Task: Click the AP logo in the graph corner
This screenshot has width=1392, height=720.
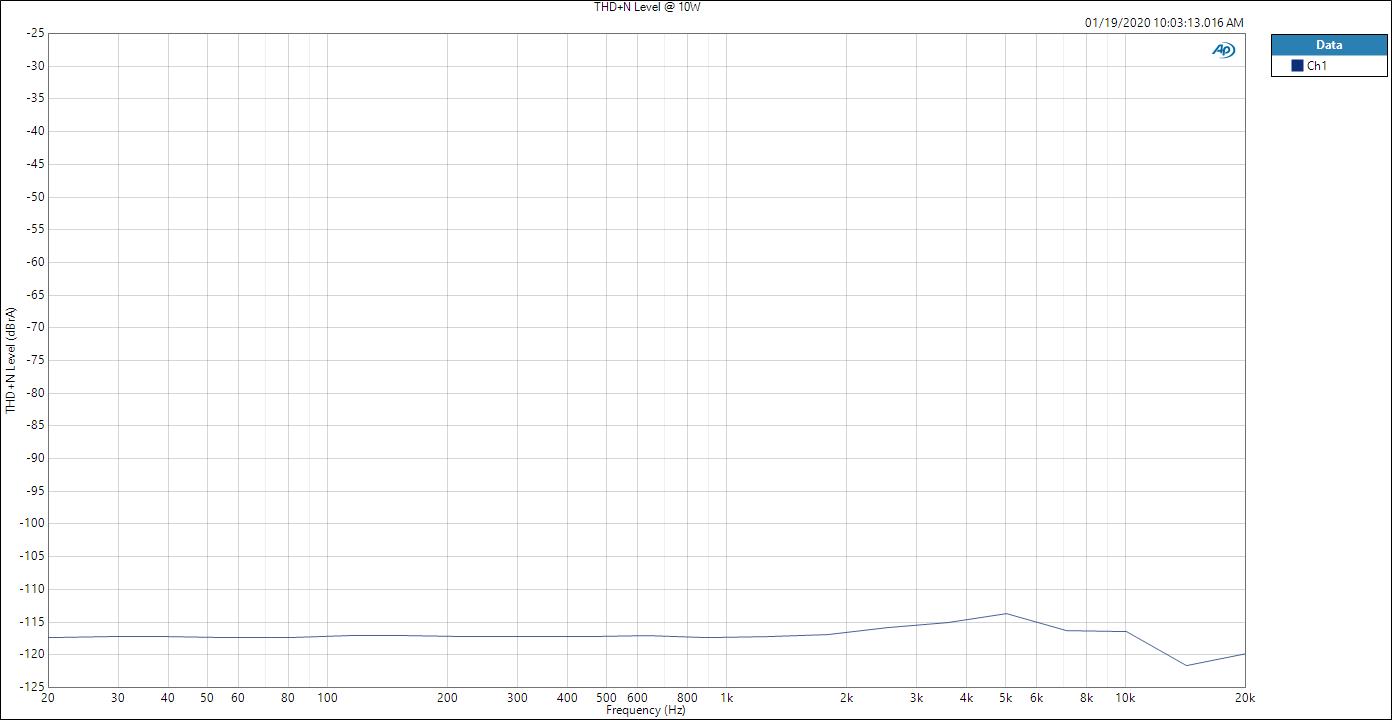Action: click(1223, 50)
